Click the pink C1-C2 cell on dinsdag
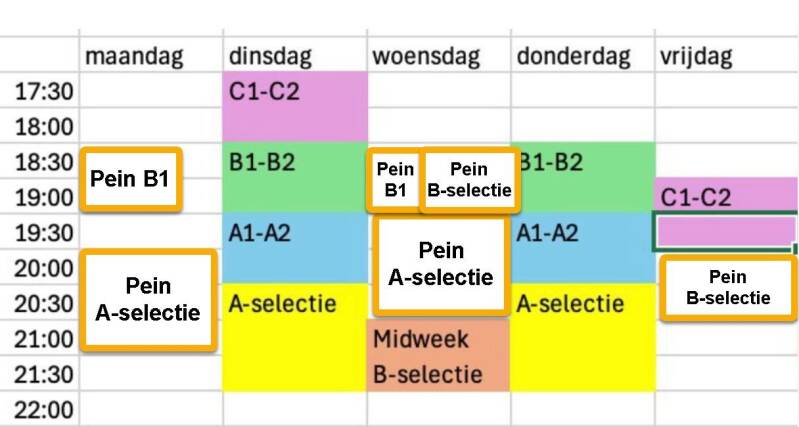The width and height of the screenshot is (799, 427). tap(294, 108)
